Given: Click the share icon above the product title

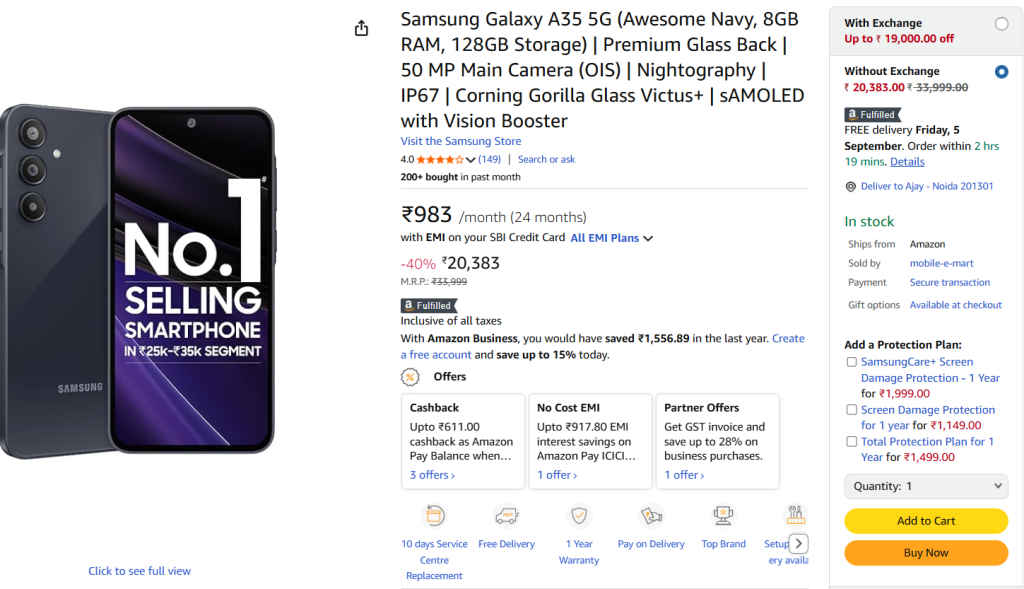Looking at the screenshot, I should [361, 28].
